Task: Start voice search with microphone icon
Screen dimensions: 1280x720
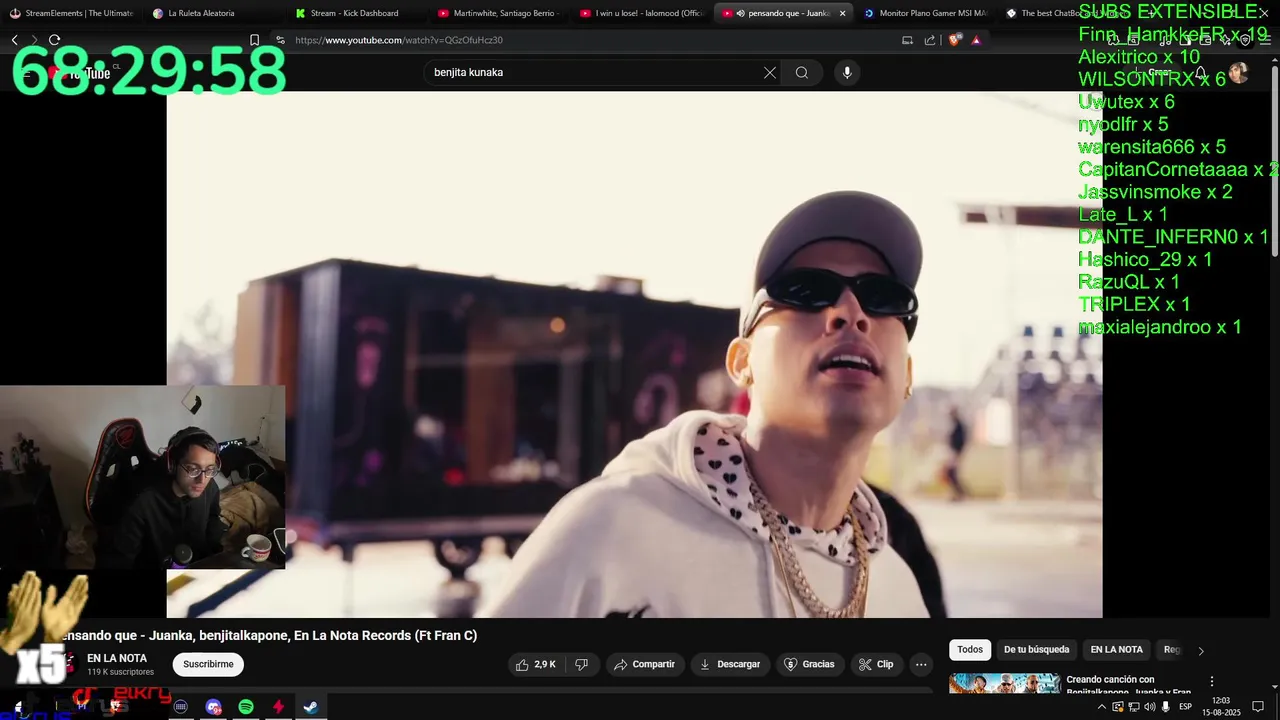Action: click(x=847, y=72)
